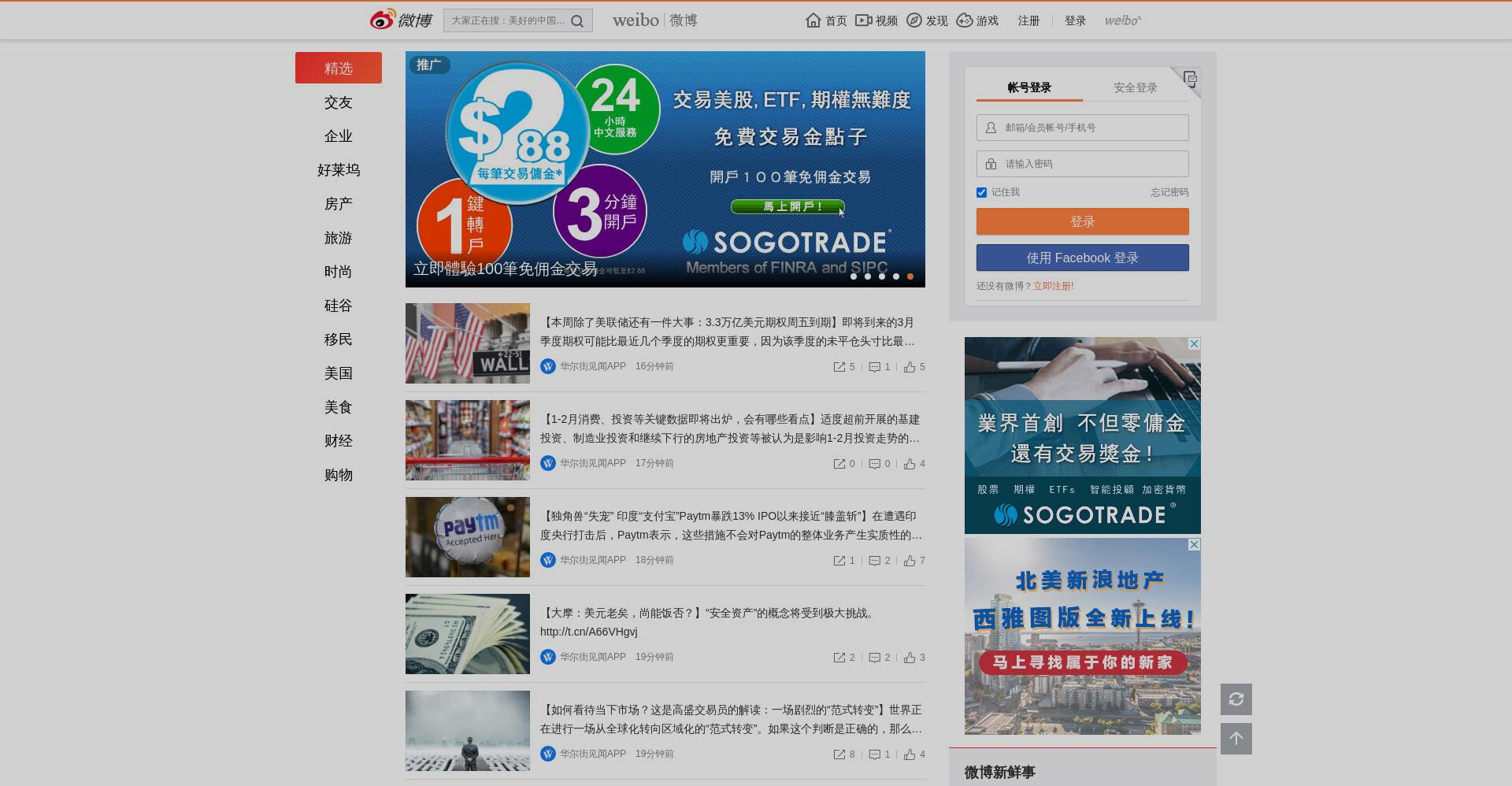Image resolution: width=1512 pixels, height=786 pixels.
Task: Select the 交友 category
Action: point(339,102)
